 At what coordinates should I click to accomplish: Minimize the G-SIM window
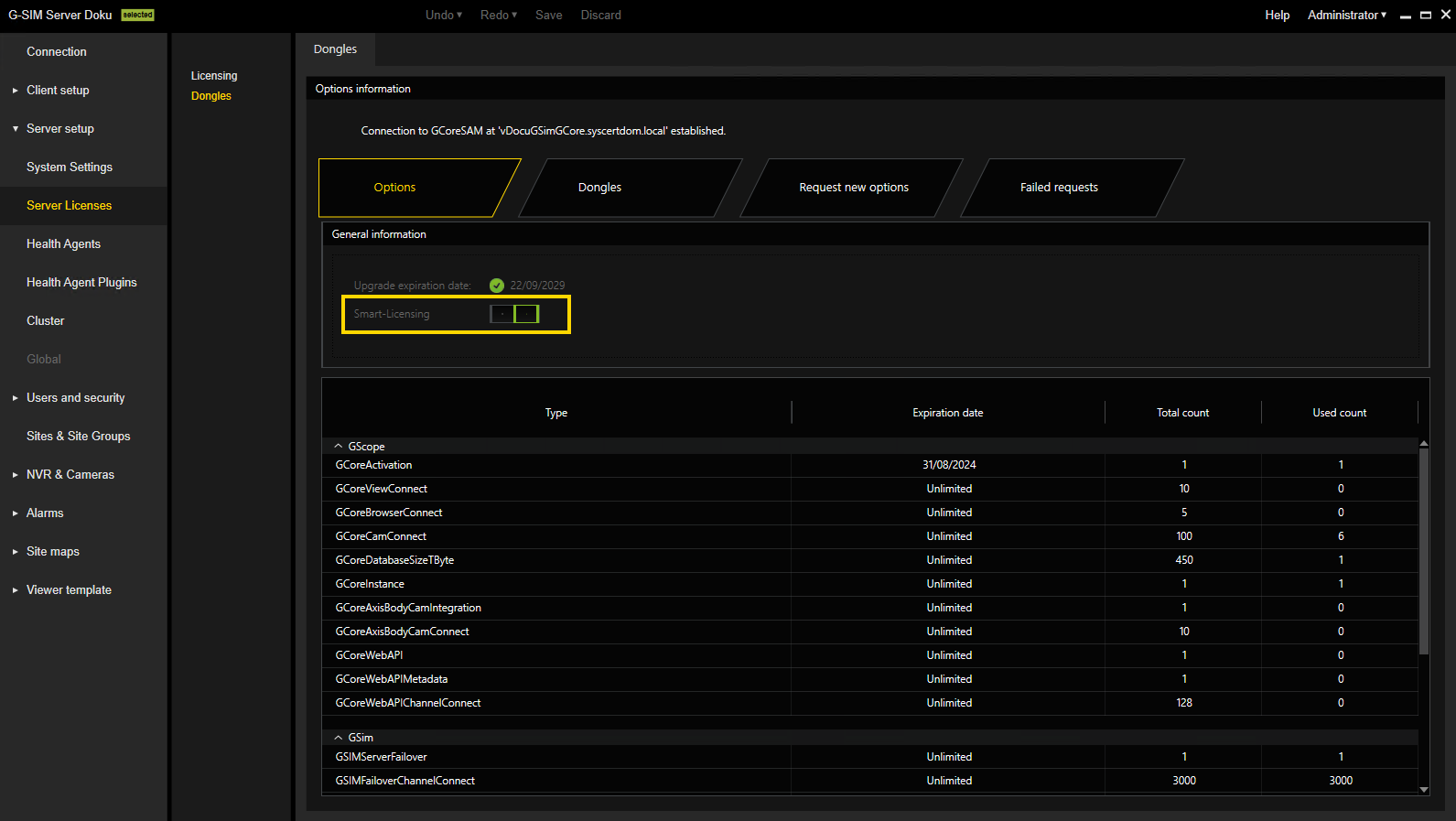tap(1405, 16)
